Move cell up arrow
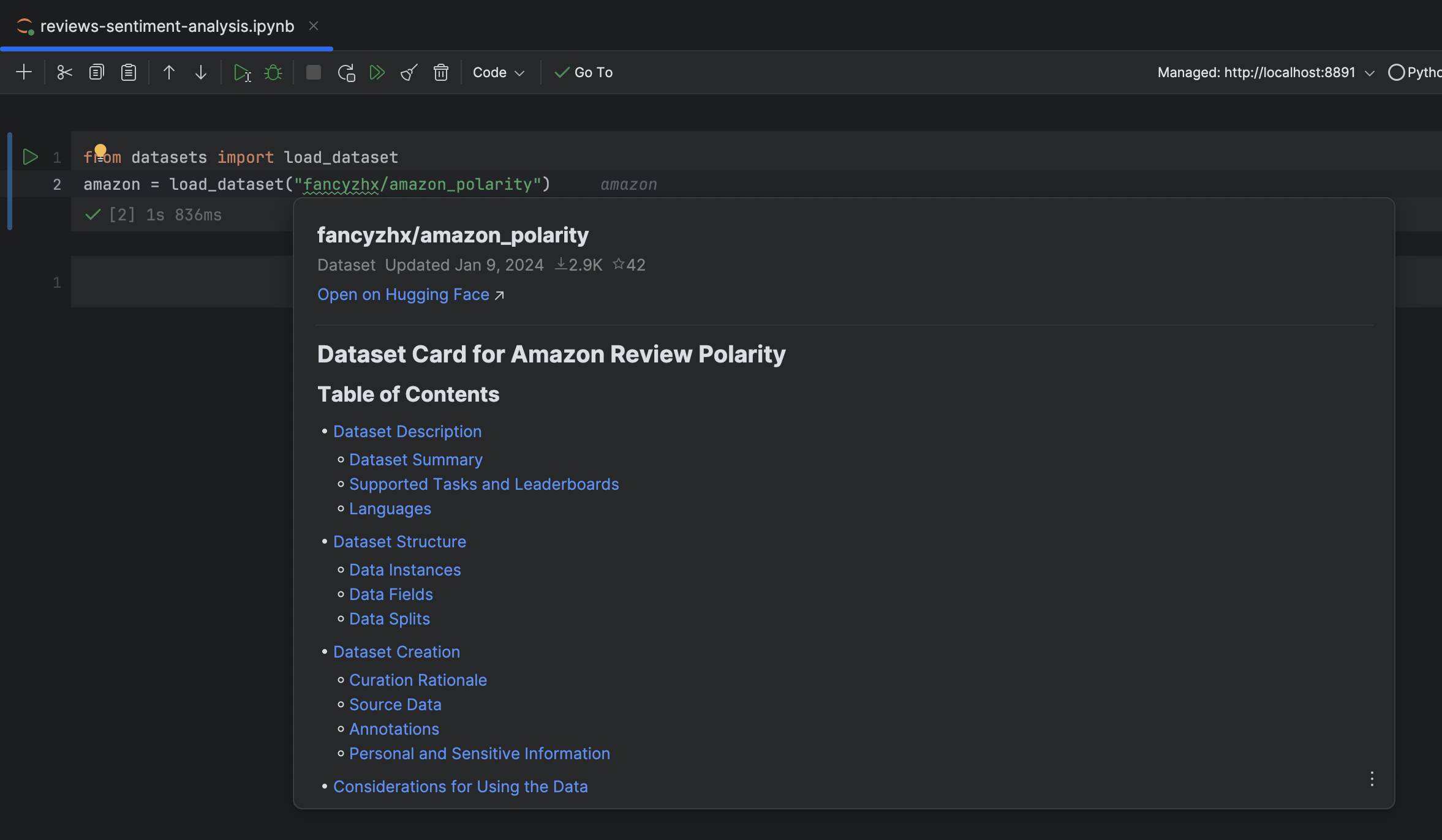The height and width of the screenshot is (840, 1442). (x=169, y=72)
